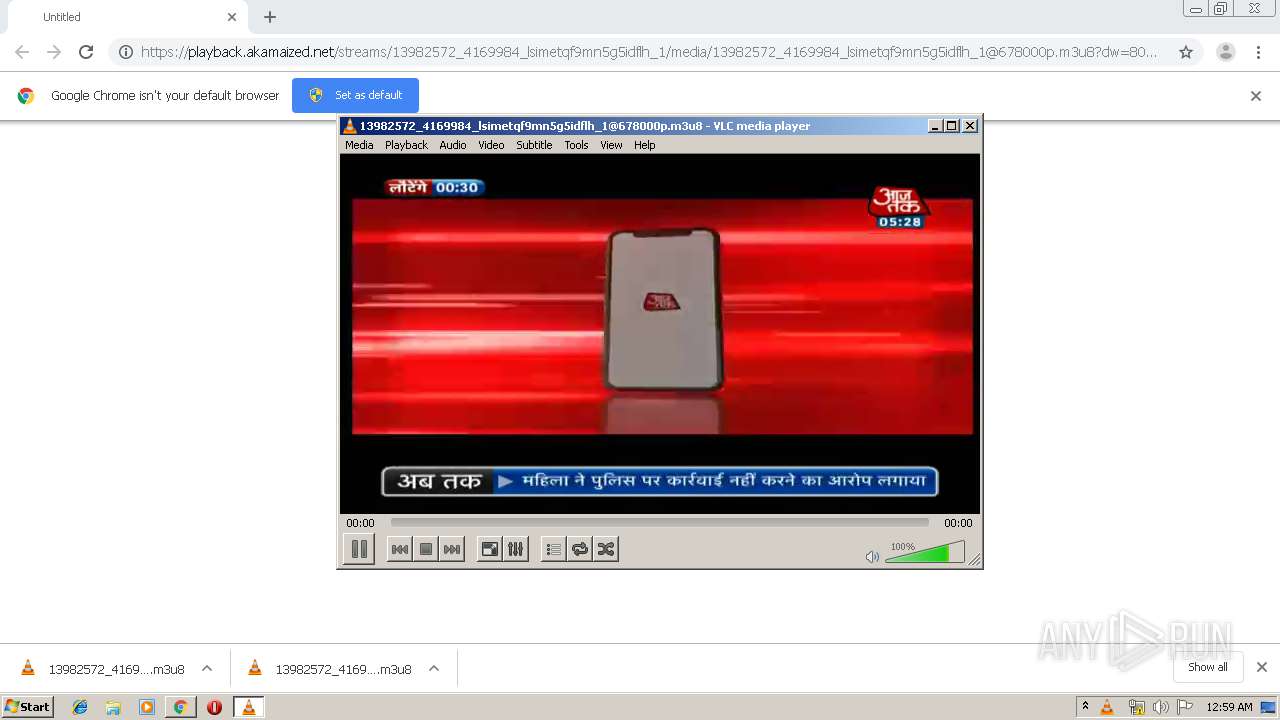Image resolution: width=1280 pixels, height=720 pixels.
Task: Skip to previous media in VLC
Action: click(x=399, y=549)
